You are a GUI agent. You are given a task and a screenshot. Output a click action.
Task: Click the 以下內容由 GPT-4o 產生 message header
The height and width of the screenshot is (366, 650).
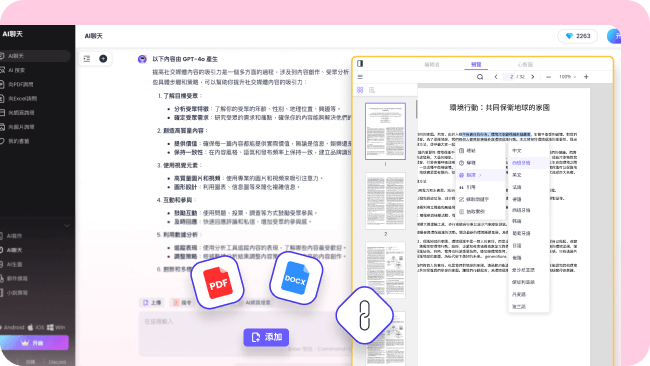click(x=185, y=59)
